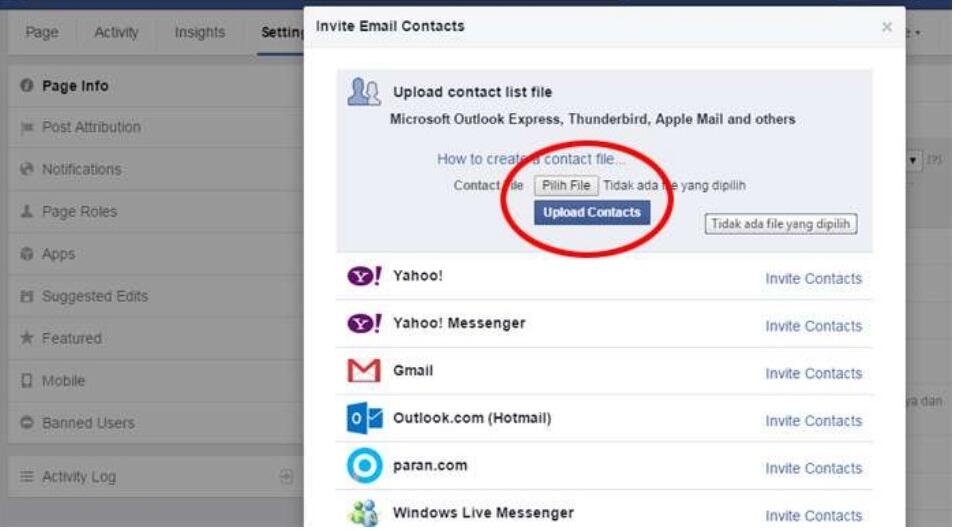Select Page Info in the sidebar
This screenshot has height=531, width=961.
(156, 86)
